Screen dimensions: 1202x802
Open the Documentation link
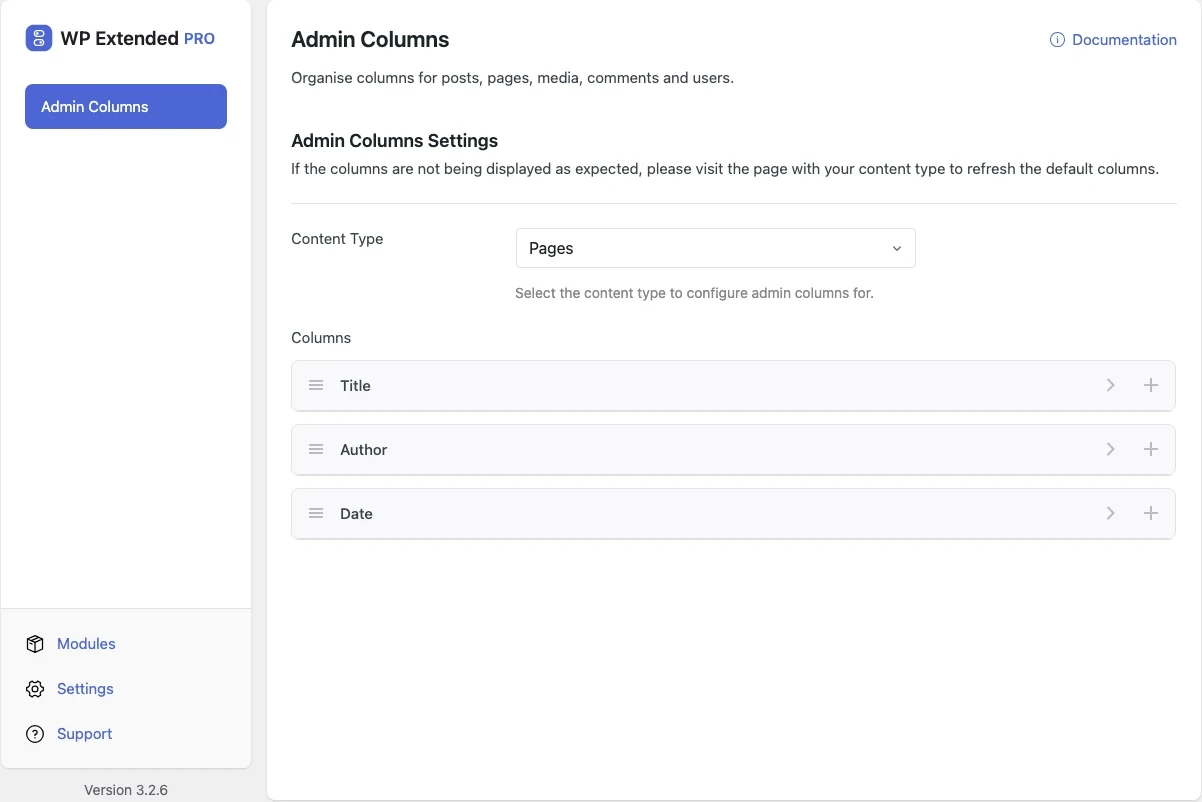[1124, 40]
